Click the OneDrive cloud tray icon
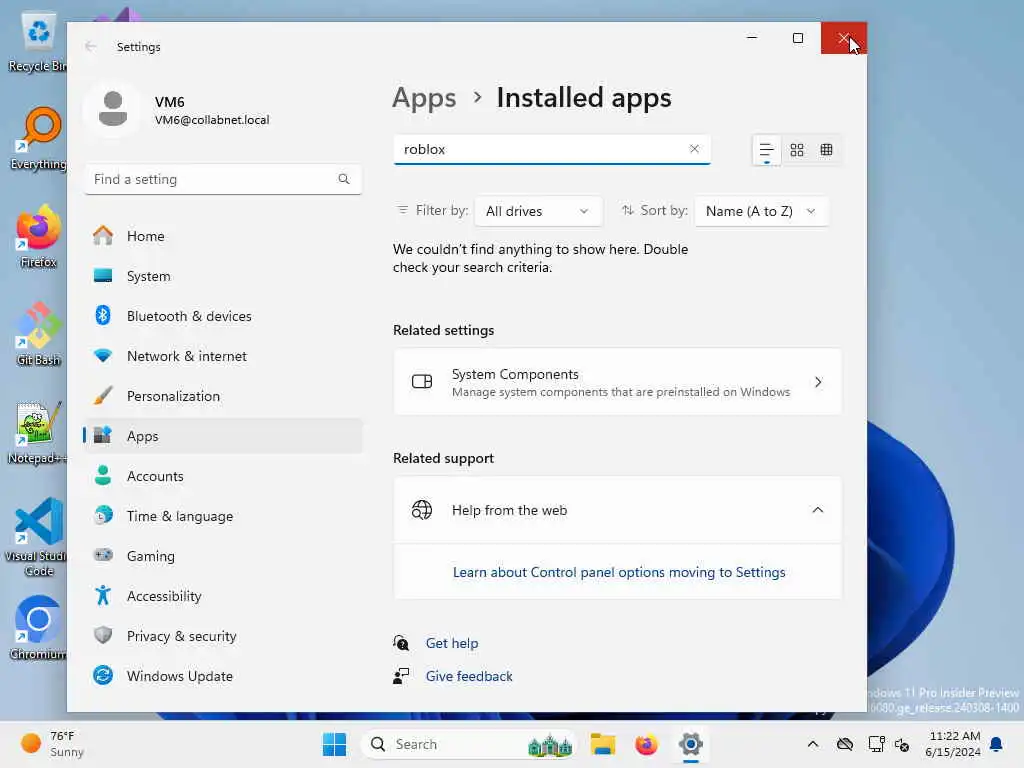 click(844, 744)
